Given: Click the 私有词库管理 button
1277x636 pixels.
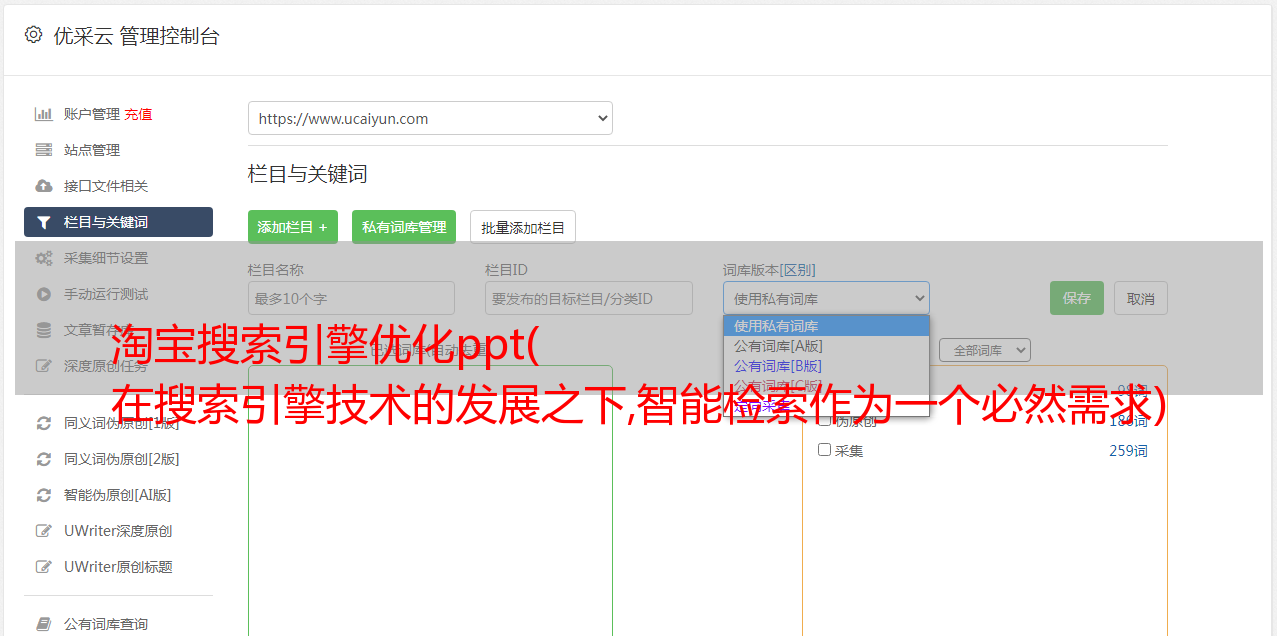Looking at the screenshot, I should click(x=404, y=227).
